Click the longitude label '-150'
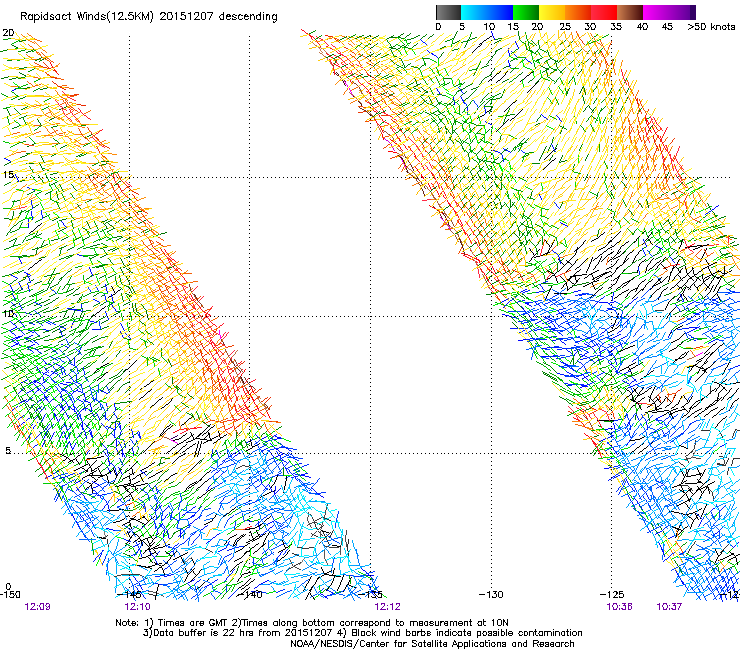 tap(10, 595)
